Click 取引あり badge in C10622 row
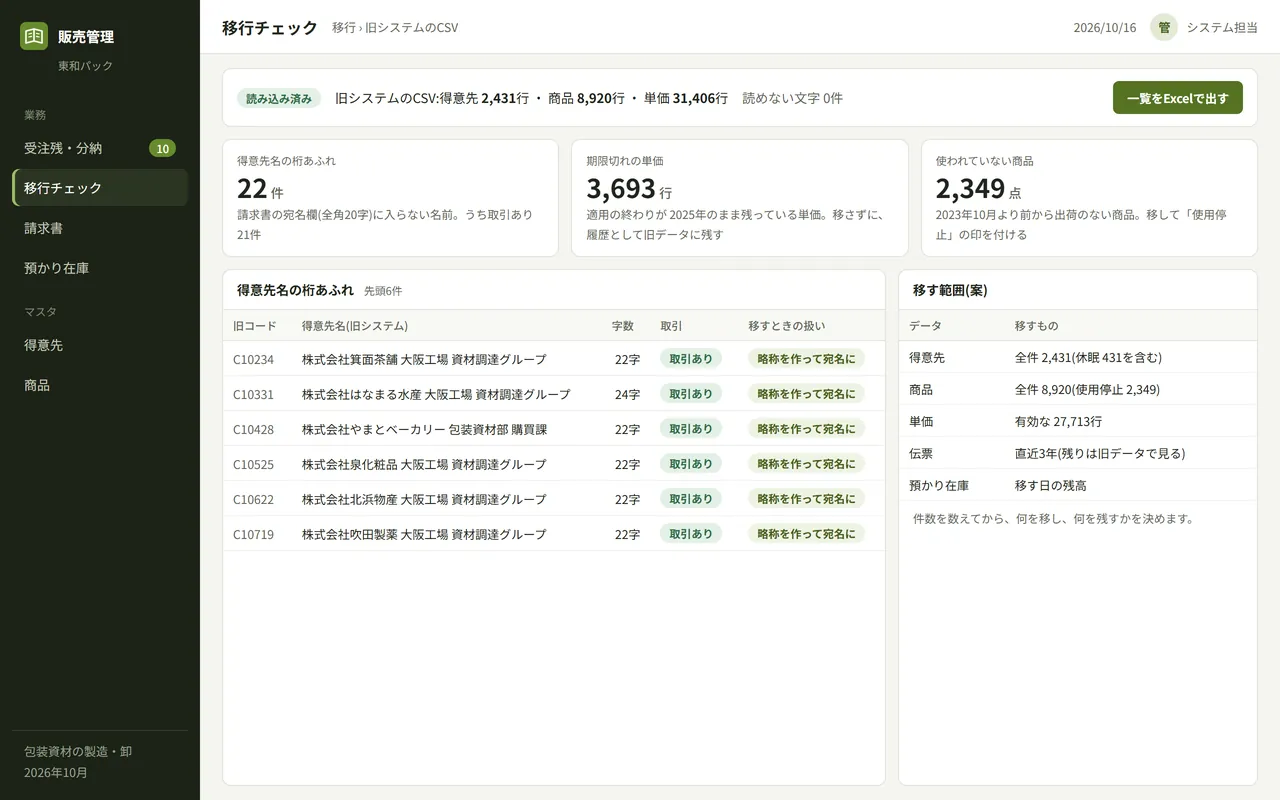Viewport: 1280px width, 800px height. pyautogui.click(x=691, y=499)
